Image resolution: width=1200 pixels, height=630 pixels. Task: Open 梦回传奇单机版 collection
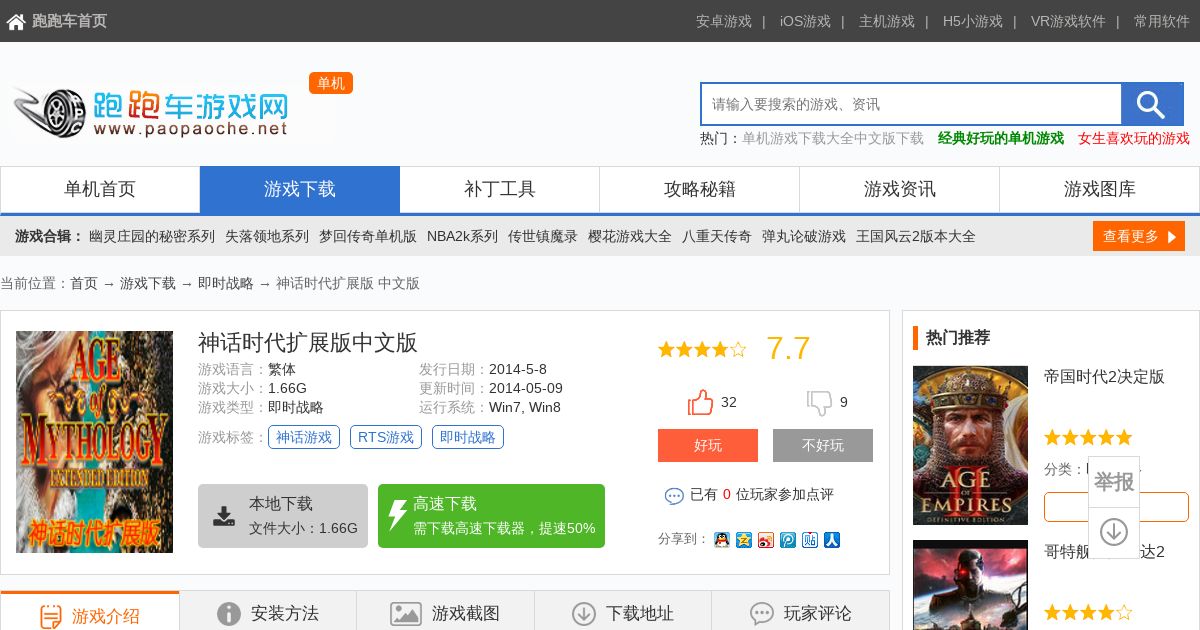[x=368, y=236]
